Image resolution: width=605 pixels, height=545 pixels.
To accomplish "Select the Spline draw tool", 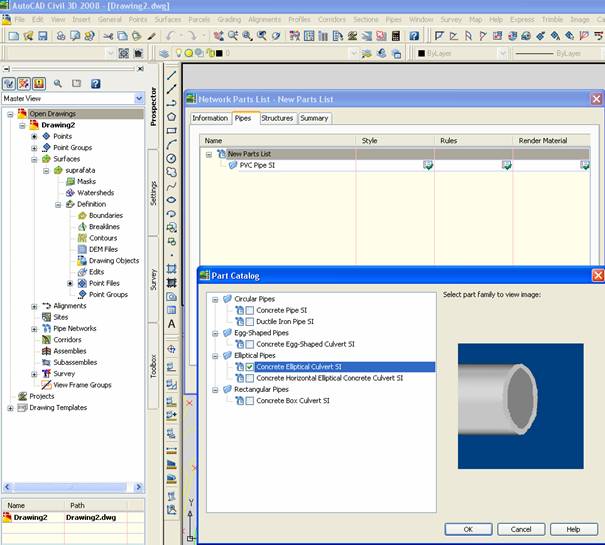I will pos(172,186).
